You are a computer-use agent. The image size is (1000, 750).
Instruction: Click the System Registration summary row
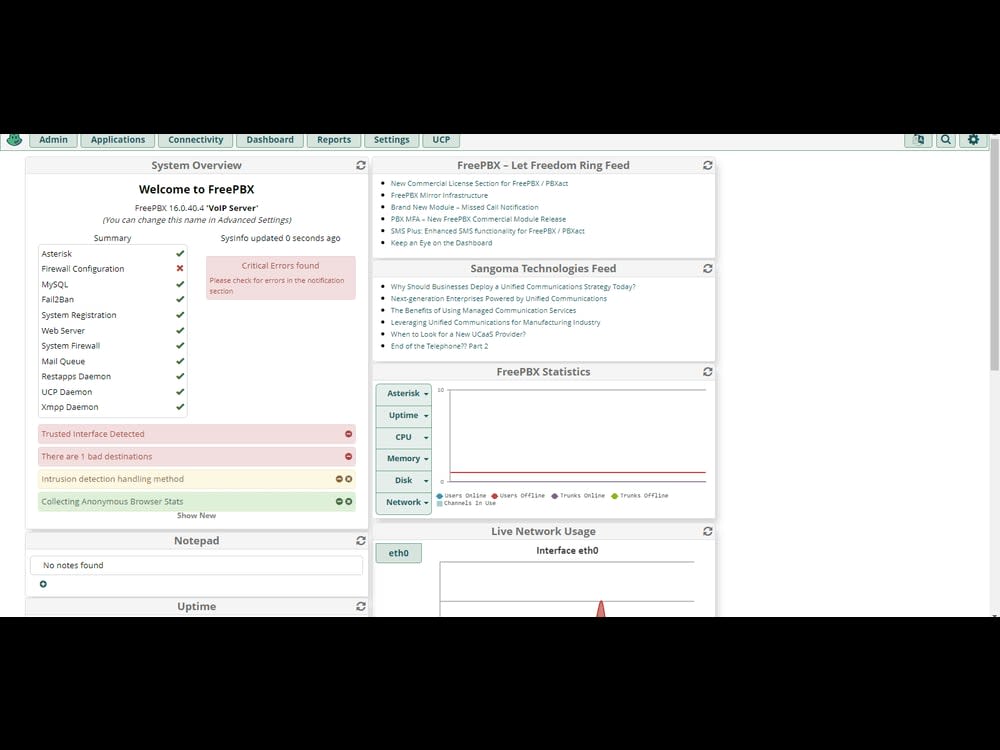pyautogui.click(x=113, y=315)
